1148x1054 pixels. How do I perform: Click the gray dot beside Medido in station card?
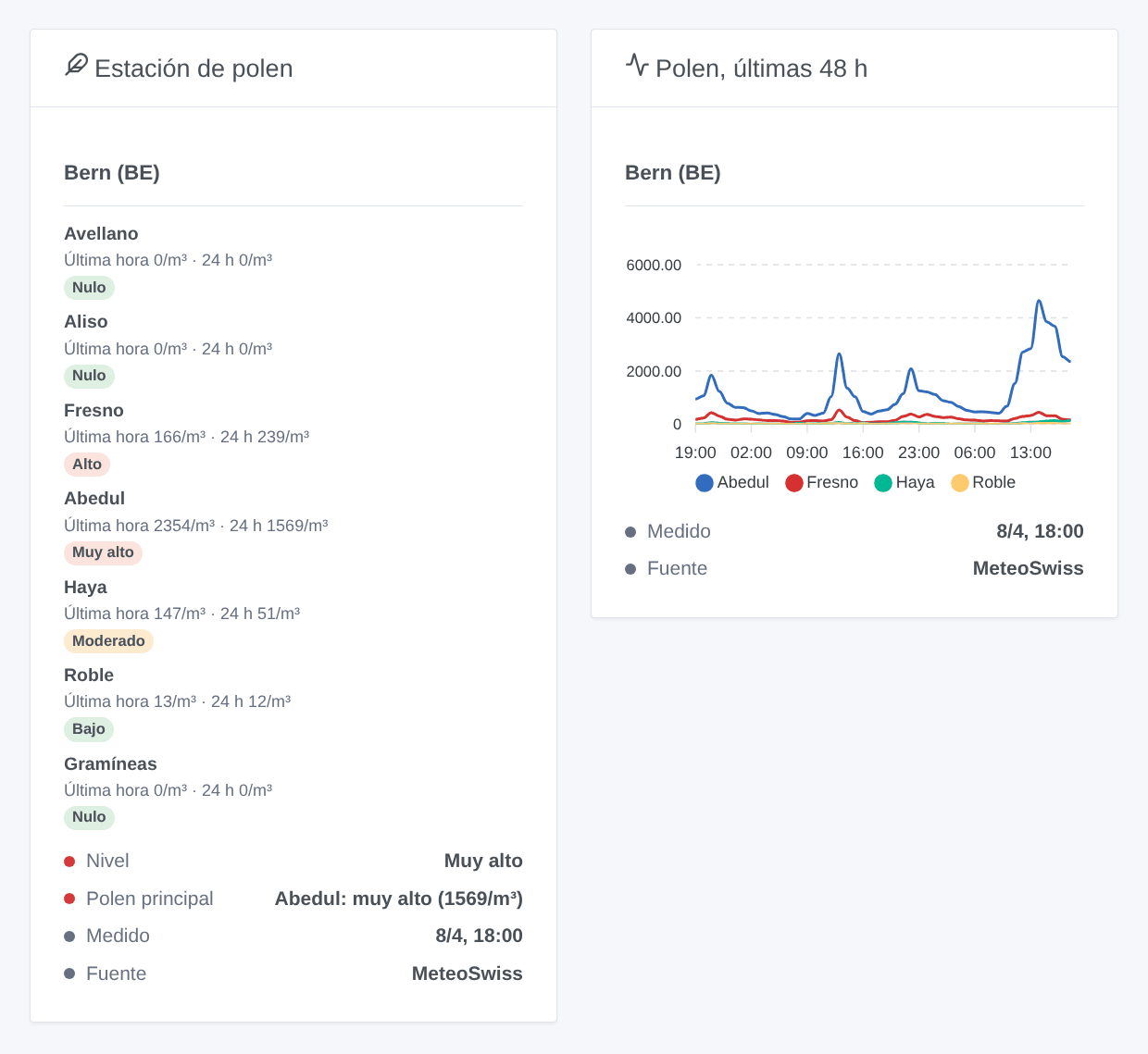click(69, 936)
